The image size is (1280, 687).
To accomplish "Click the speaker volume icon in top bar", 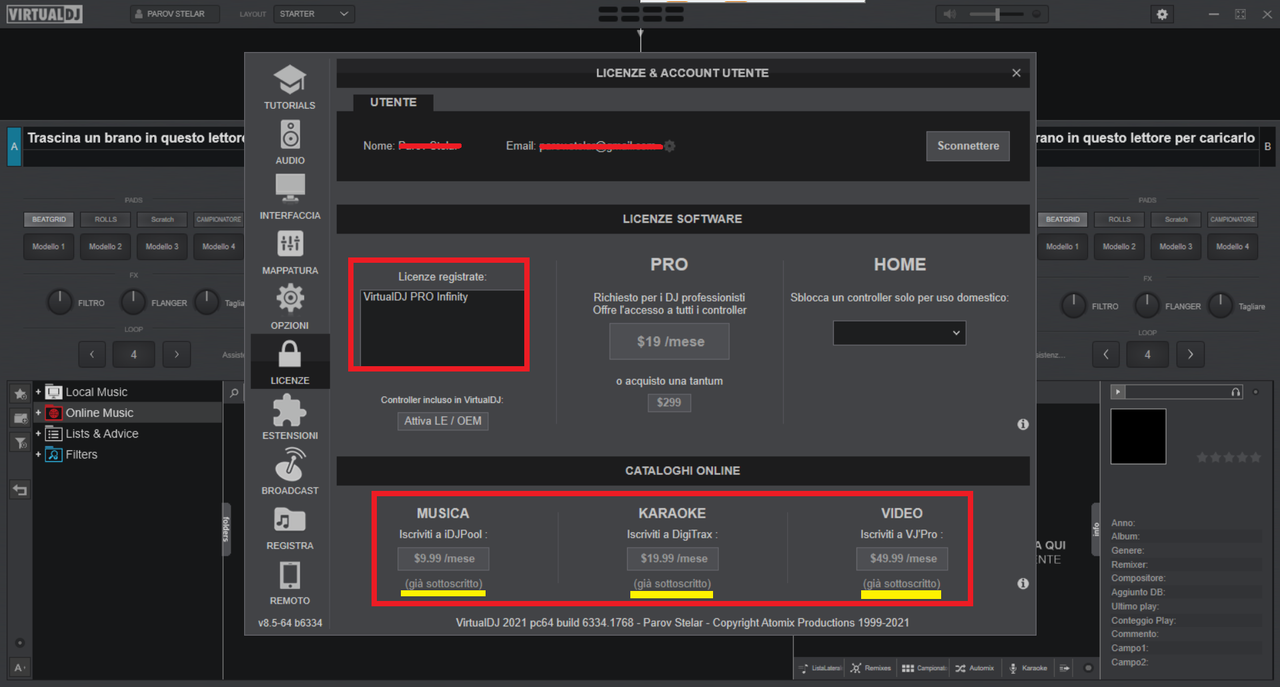I will point(949,14).
